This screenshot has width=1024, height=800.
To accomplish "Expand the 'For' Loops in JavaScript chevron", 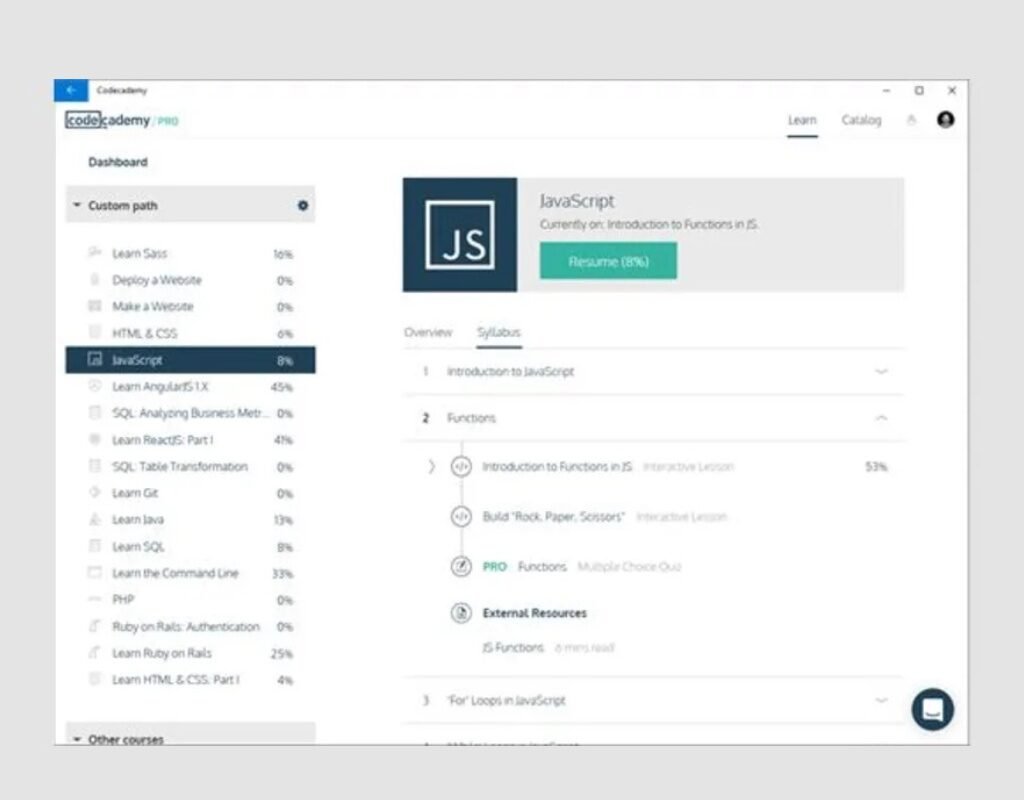I will point(881,700).
